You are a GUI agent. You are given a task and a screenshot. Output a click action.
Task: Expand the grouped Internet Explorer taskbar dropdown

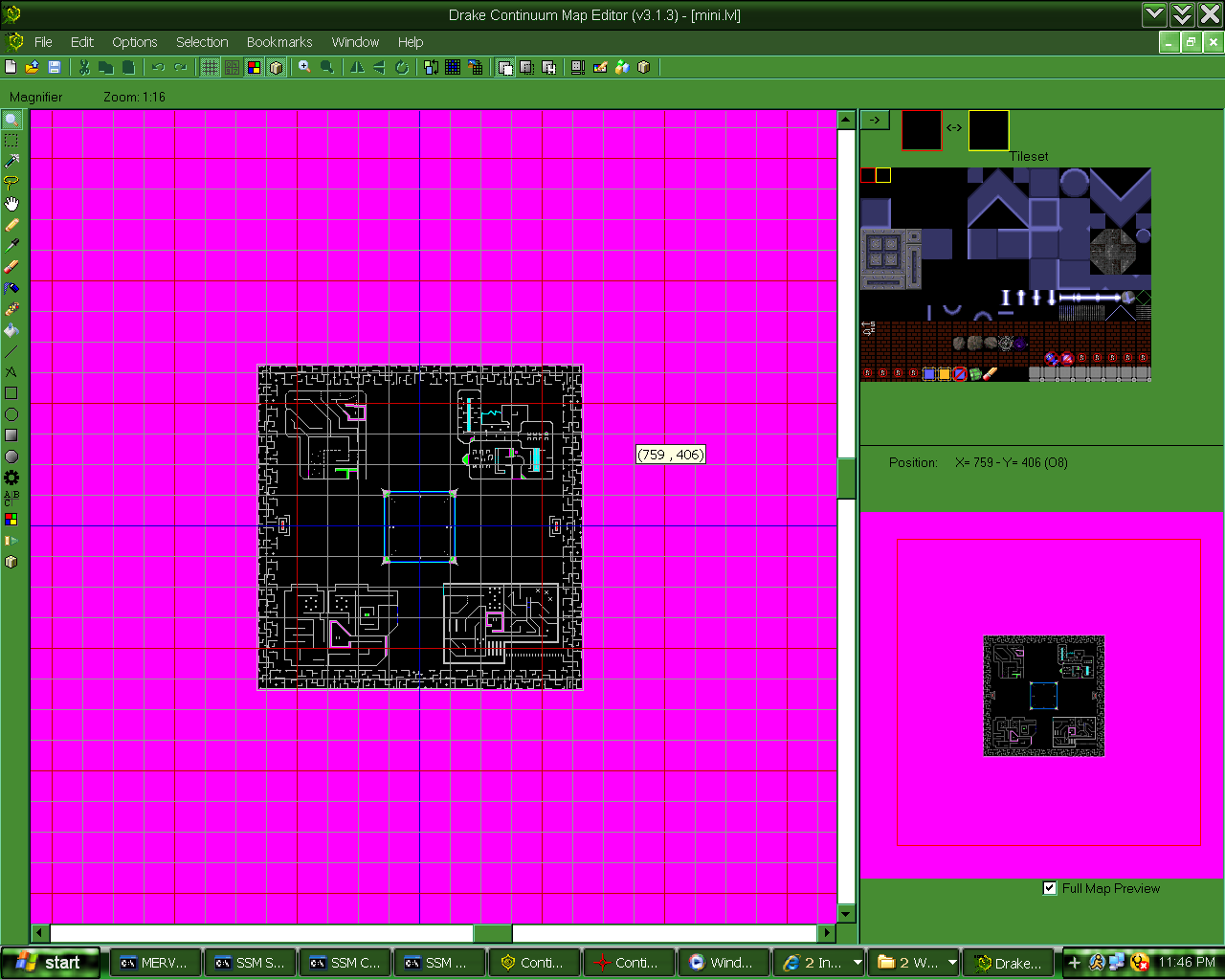[x=857, y=963]
